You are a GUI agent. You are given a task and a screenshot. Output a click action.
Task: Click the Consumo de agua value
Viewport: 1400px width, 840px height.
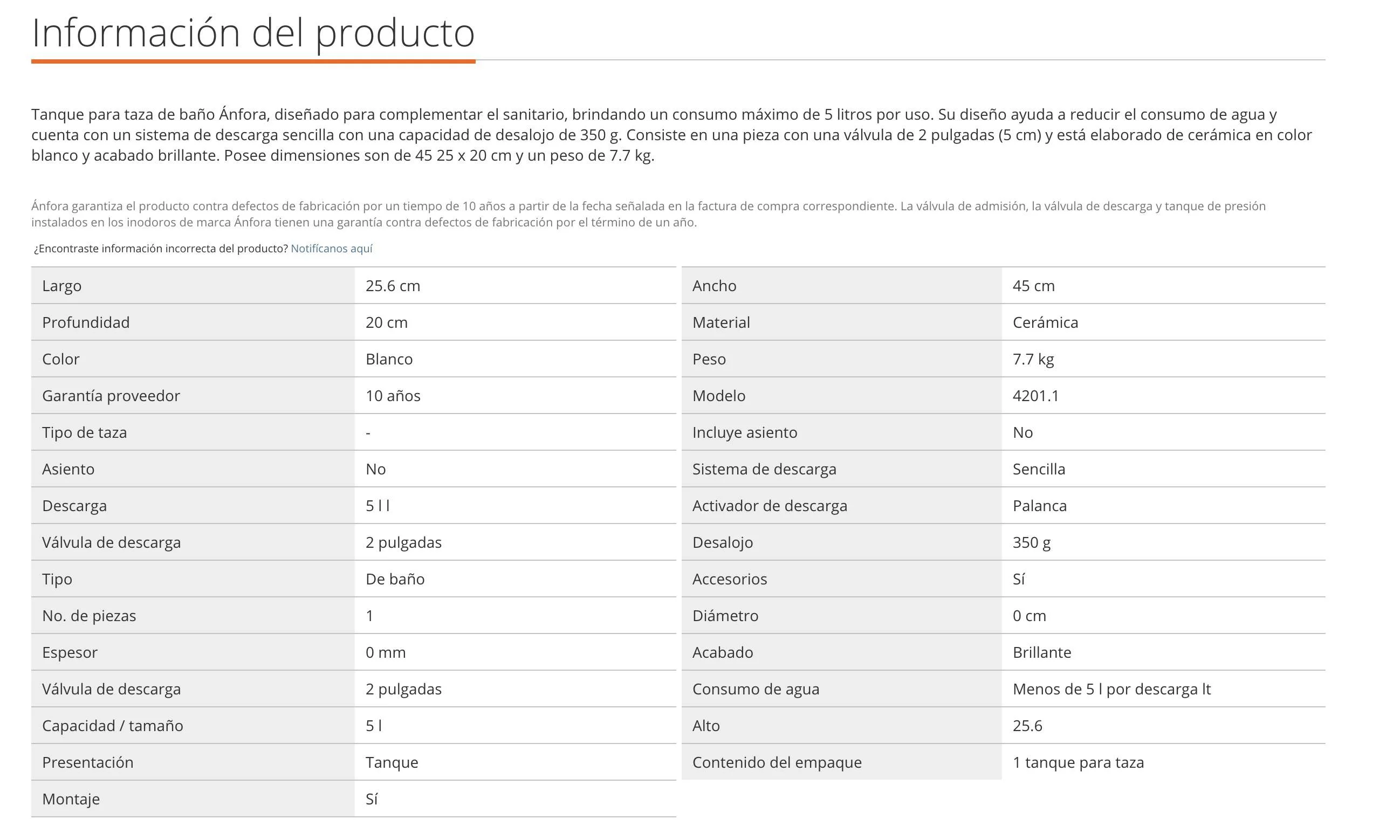tap(1111, 689)
